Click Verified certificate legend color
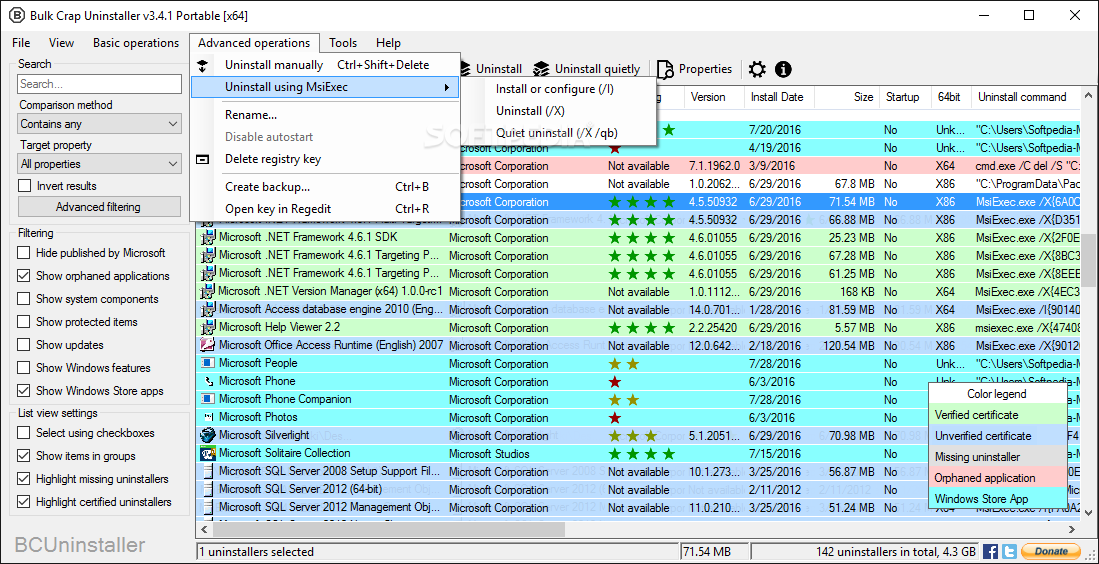The width and height of the screenshot is (1099, 564). tap(998, 415)
